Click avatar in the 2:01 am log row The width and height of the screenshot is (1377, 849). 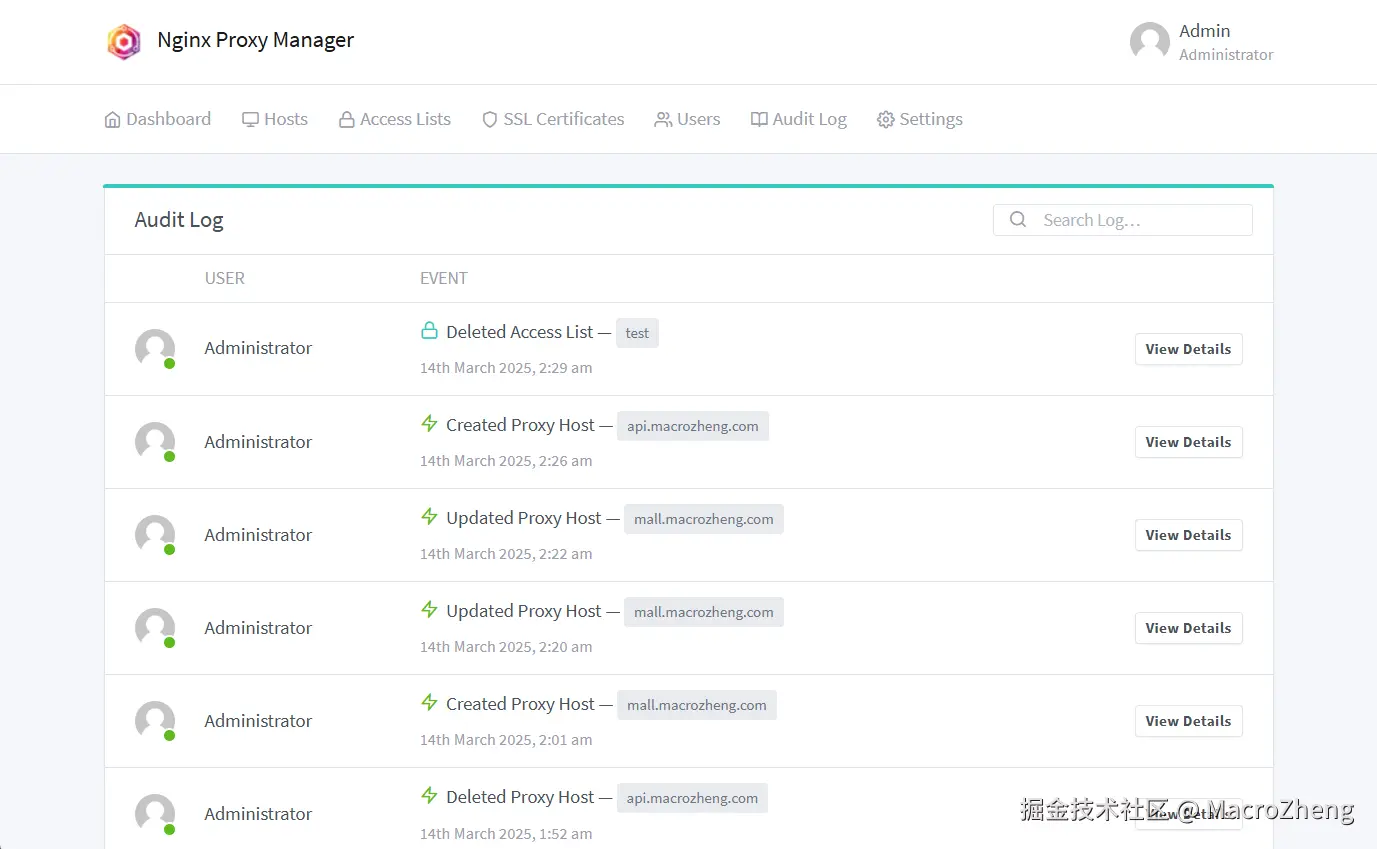(155, 721)
